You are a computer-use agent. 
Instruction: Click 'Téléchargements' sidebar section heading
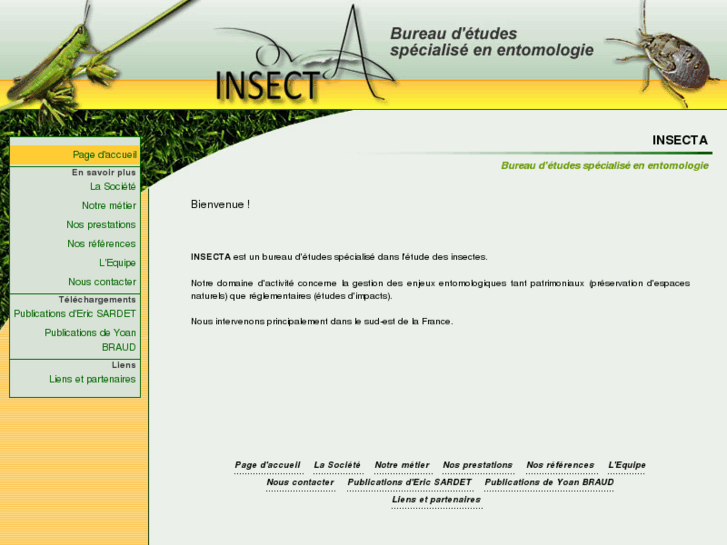pos(97,300)
